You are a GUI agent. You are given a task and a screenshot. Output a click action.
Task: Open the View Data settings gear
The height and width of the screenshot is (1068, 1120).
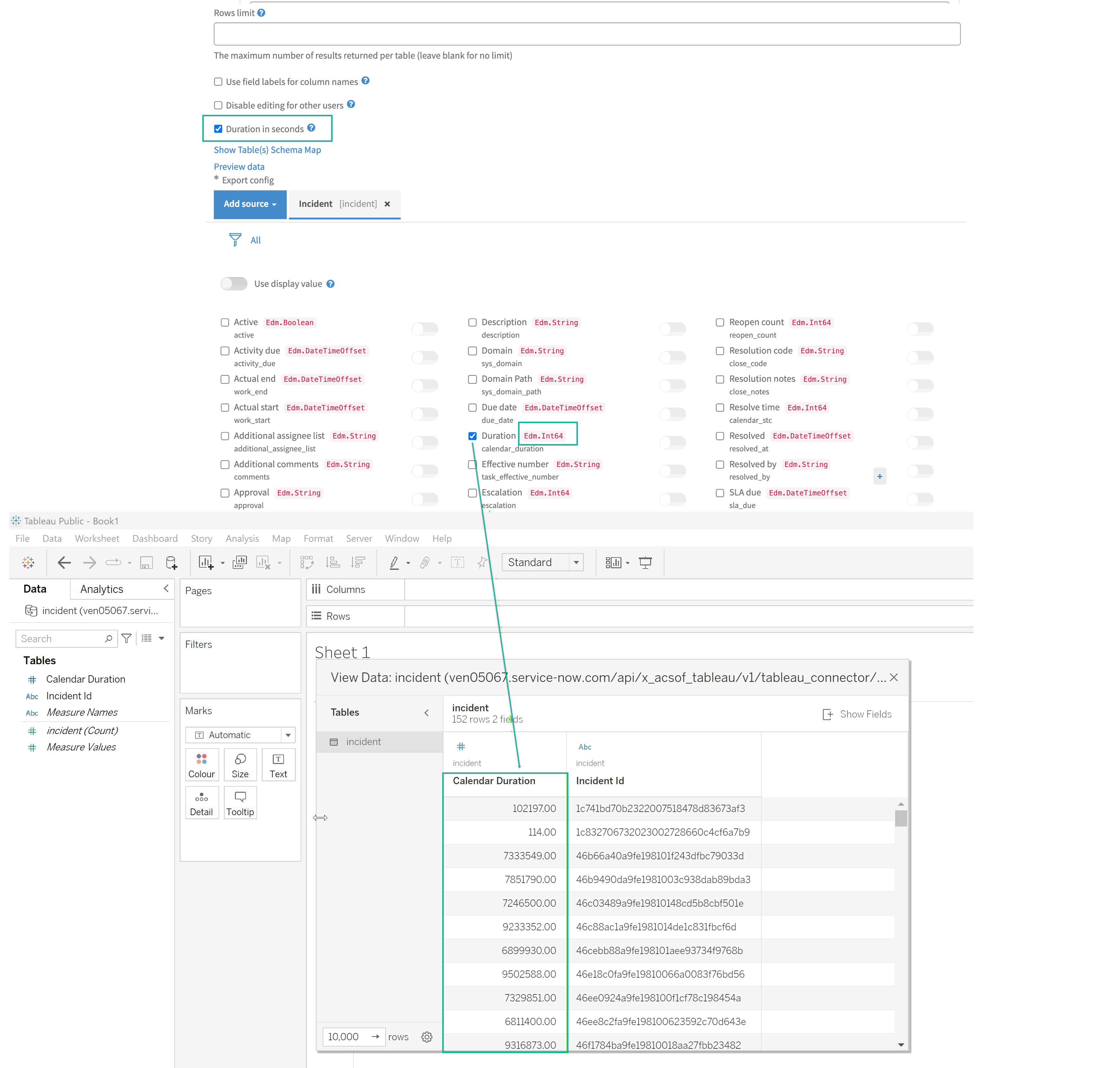coord(427,1037)
